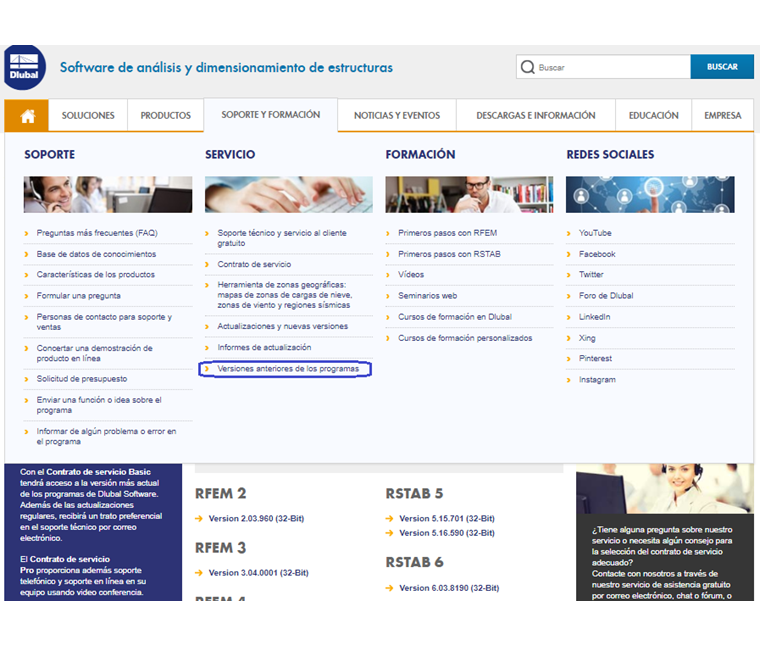Open DESCARGAS E INFORMACIÓN menu
Screen dimensions: 760x647
point(536,115)
